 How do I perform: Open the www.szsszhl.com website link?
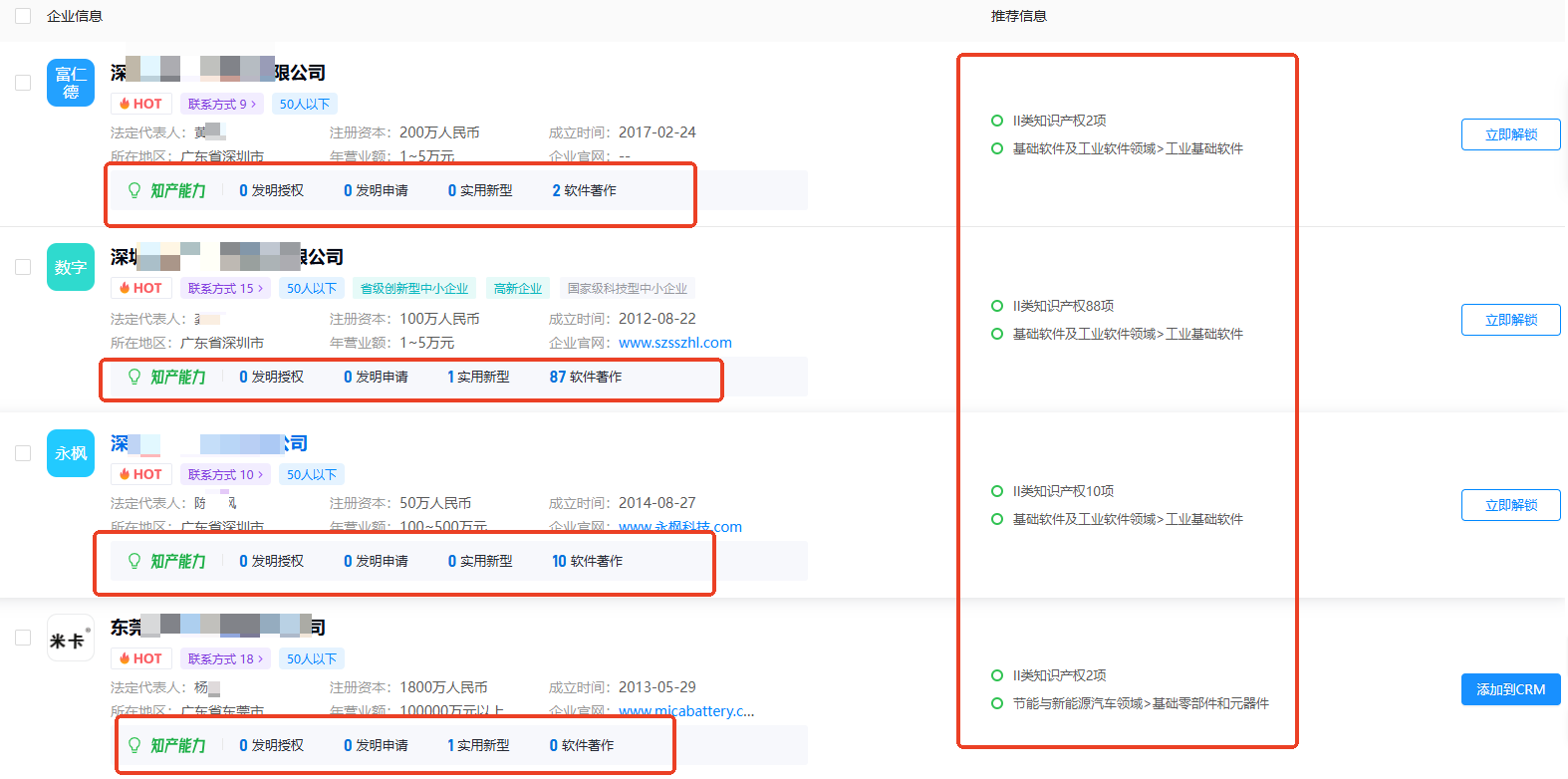click(x=674, y=343)
